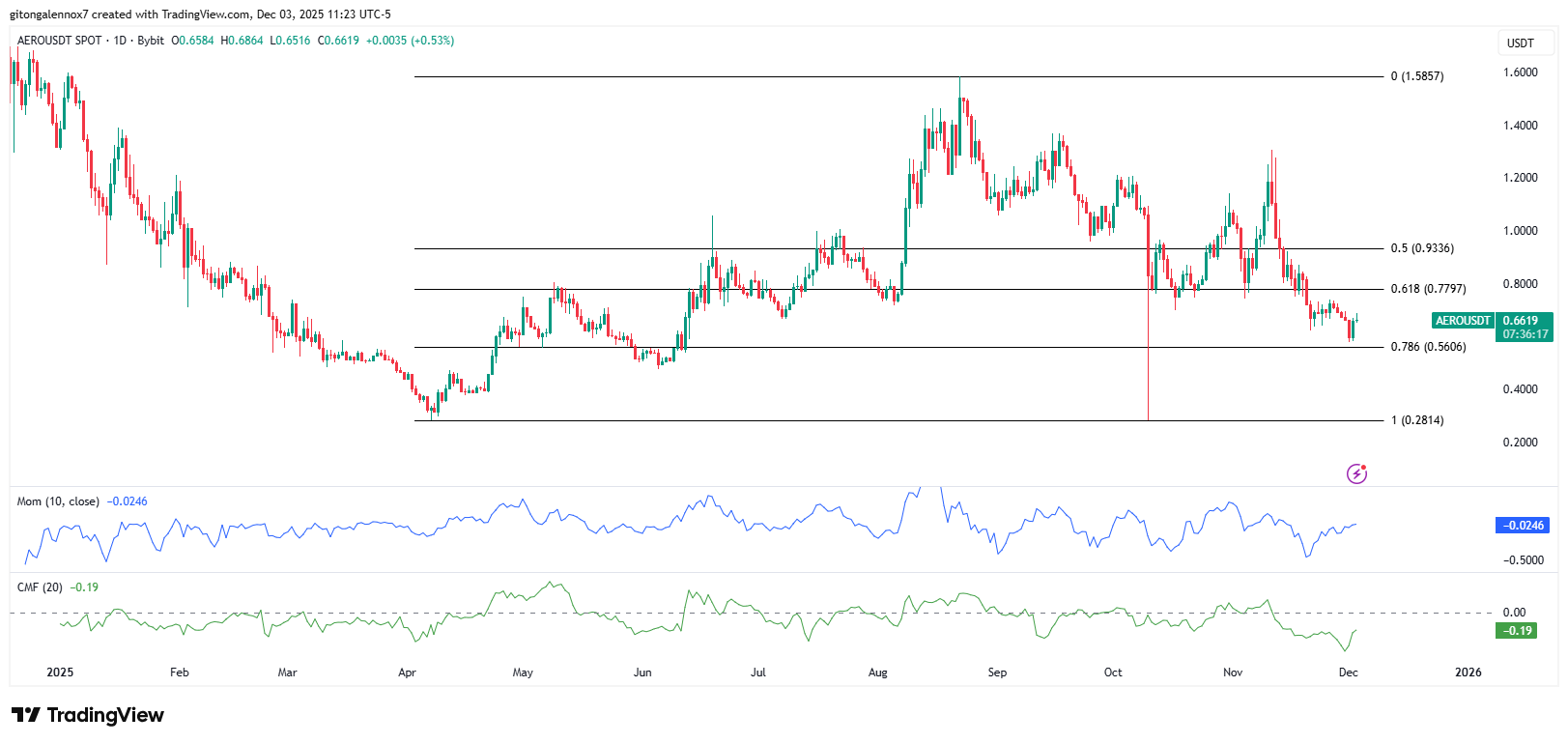
Task: Click the Jun label on time axis
Action: pos(642,672)
